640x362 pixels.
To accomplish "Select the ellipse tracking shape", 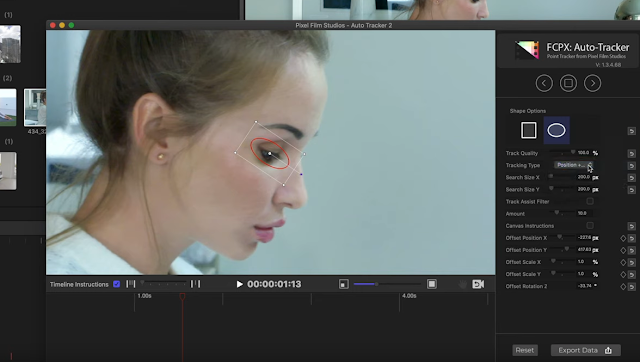I will click(x=556, y=130).
